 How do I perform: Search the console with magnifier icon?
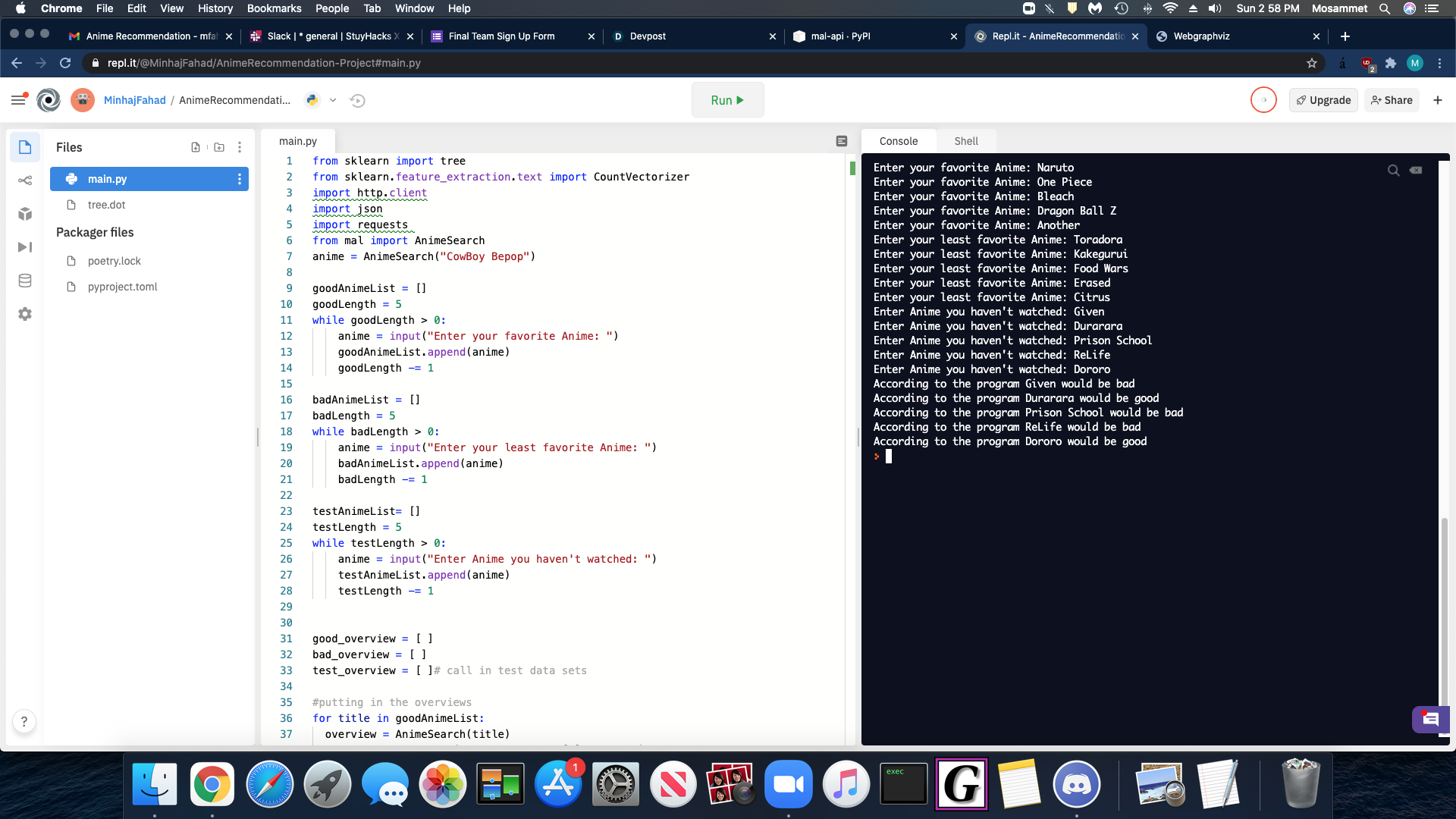click(x=1393, y=170)
